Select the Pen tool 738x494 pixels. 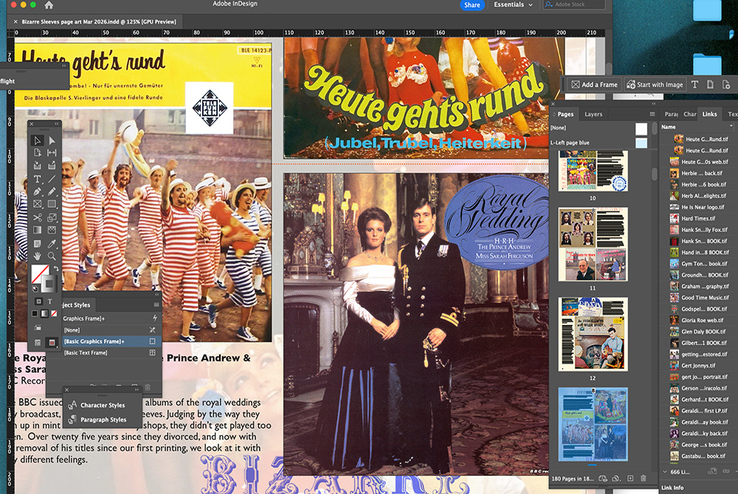(37, 191)
